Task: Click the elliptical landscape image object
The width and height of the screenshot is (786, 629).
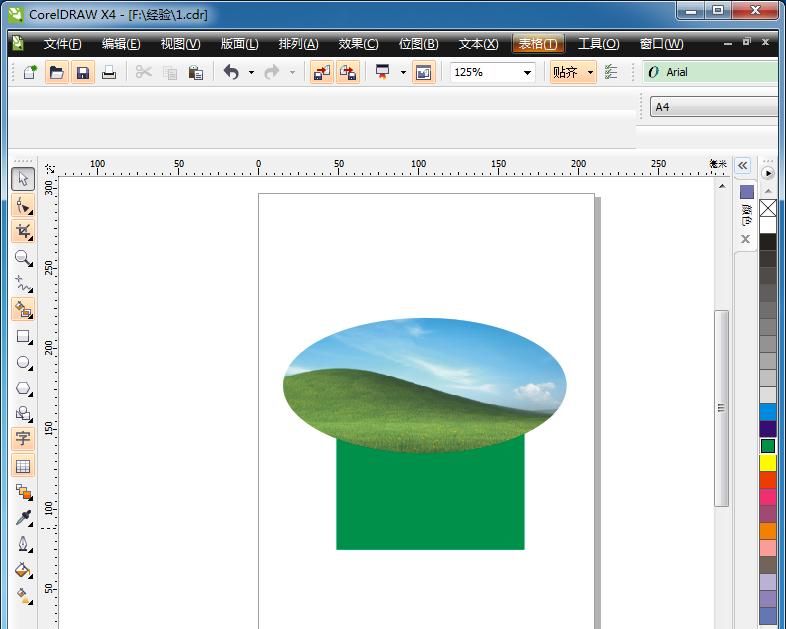Action: tap(425, 385)
